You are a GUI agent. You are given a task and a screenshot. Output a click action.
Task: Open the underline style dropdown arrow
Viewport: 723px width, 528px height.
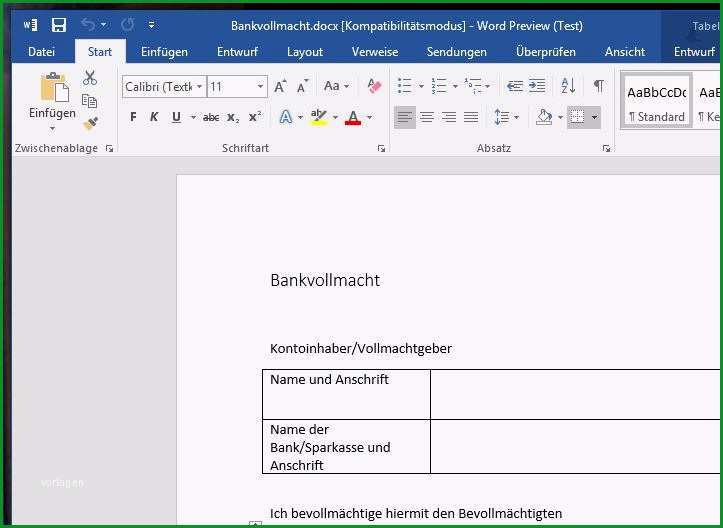pyautogui.click(x=193, y=118)
